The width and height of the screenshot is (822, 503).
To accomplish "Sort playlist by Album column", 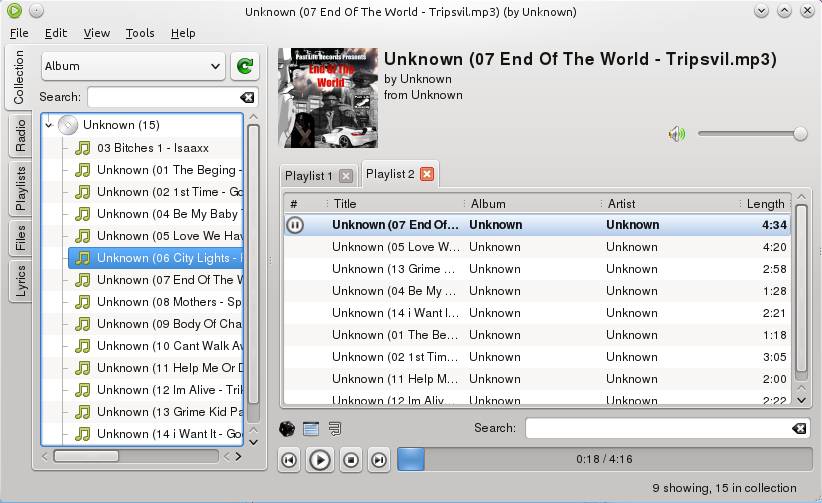I will (x=533, y=204).
